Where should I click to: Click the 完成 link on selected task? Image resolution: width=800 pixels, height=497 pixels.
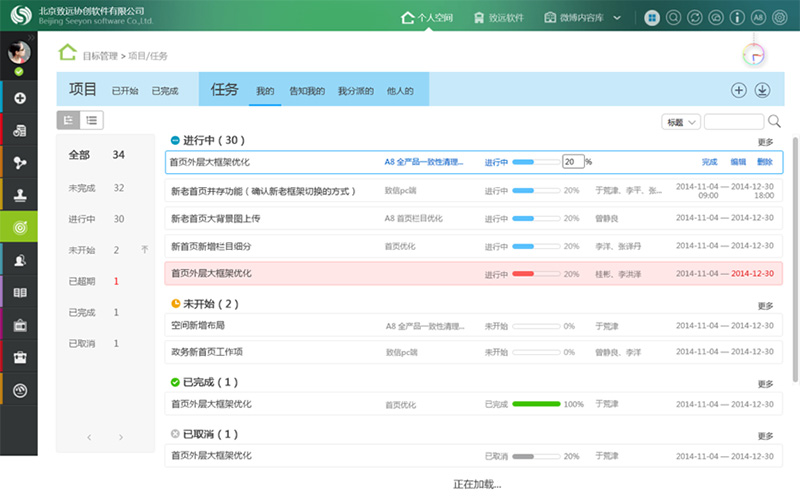pos(709,161)
